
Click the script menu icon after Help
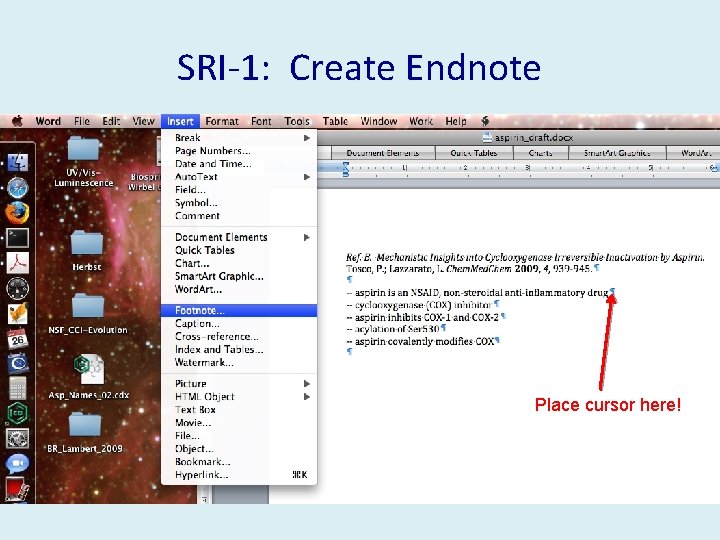(x=485, y=121)
